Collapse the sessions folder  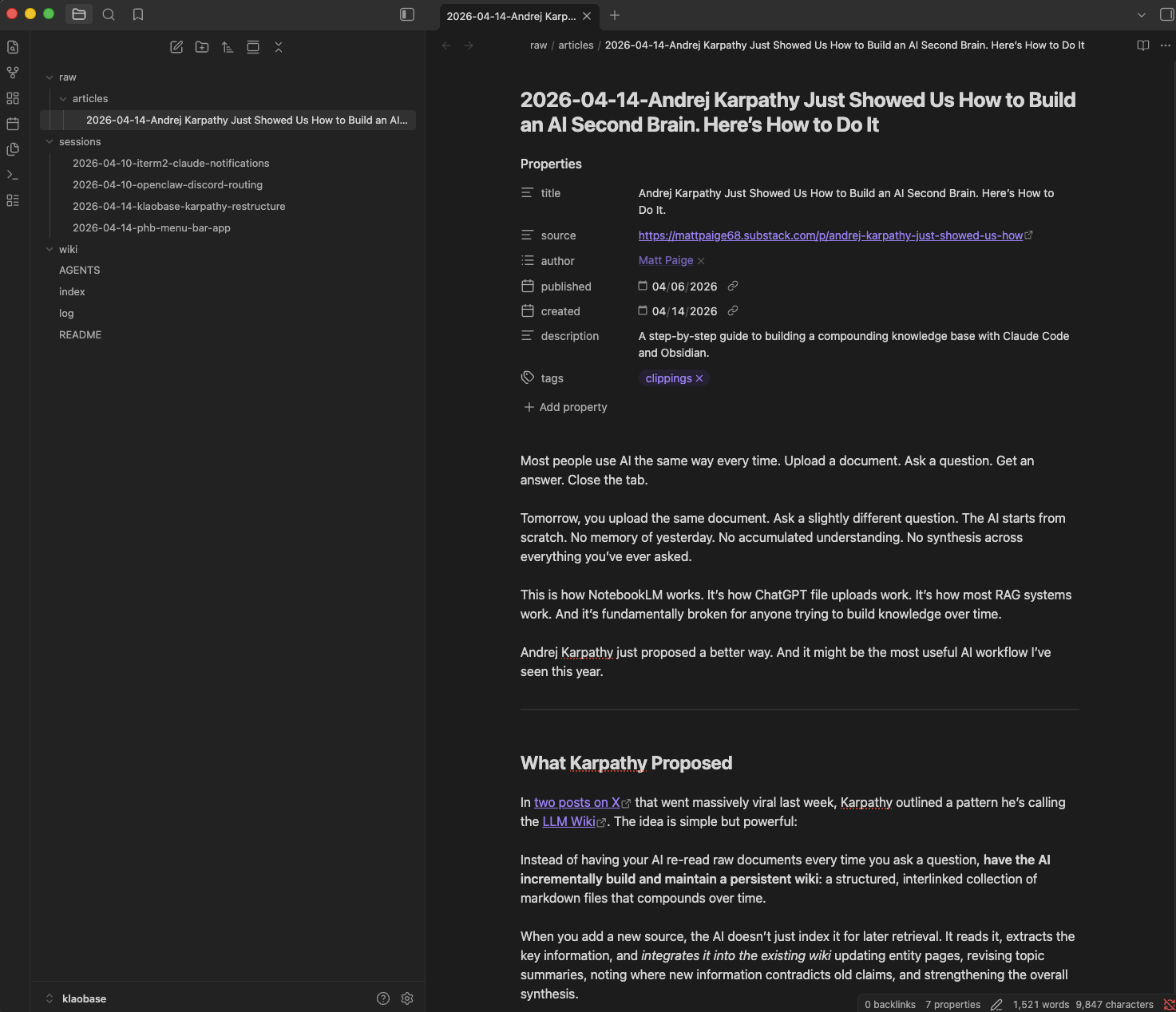50,142
